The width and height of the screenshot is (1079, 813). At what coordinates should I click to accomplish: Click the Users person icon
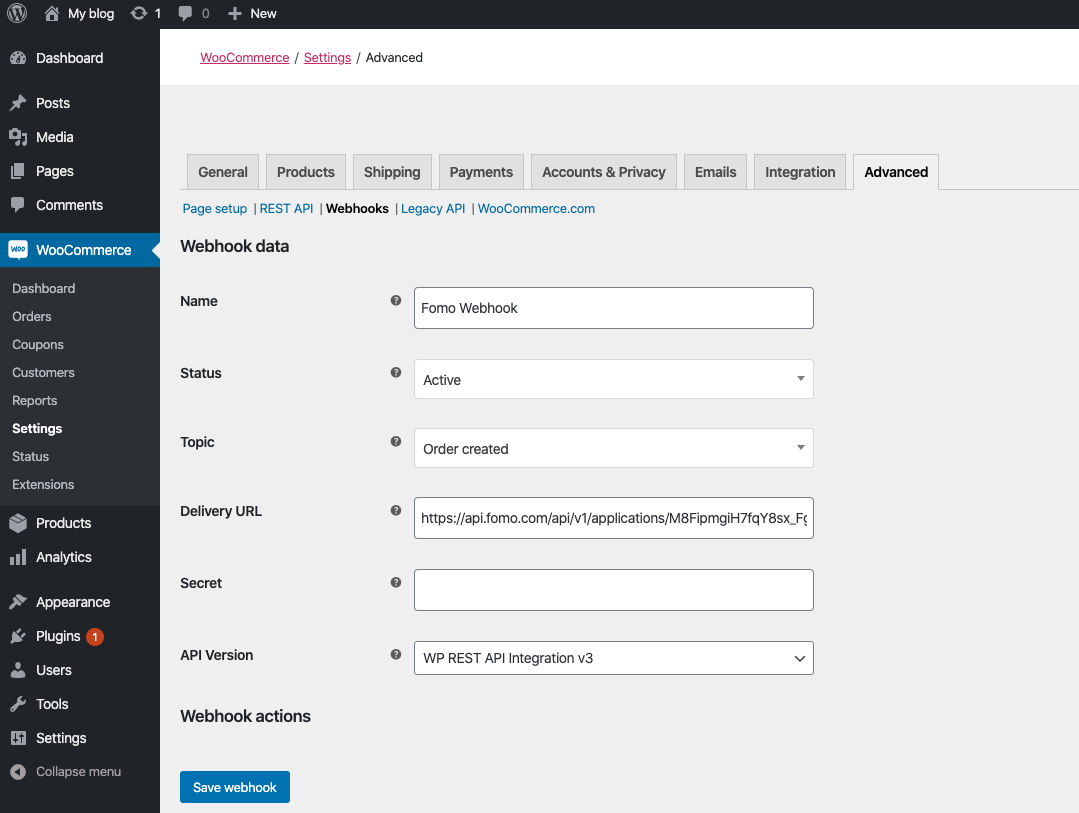(x=18, y=670)
